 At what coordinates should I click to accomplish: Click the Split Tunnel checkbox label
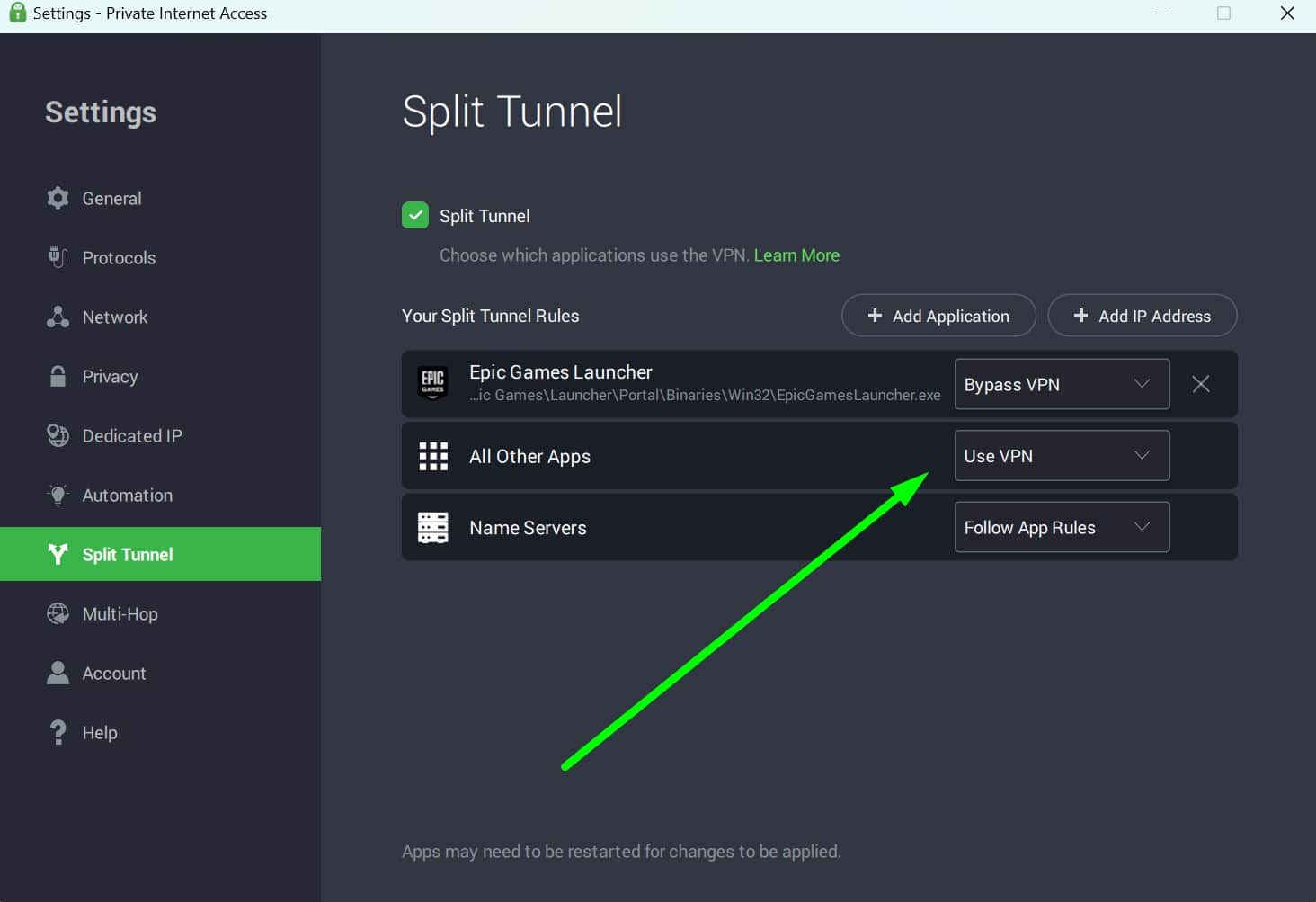point(485,216)
